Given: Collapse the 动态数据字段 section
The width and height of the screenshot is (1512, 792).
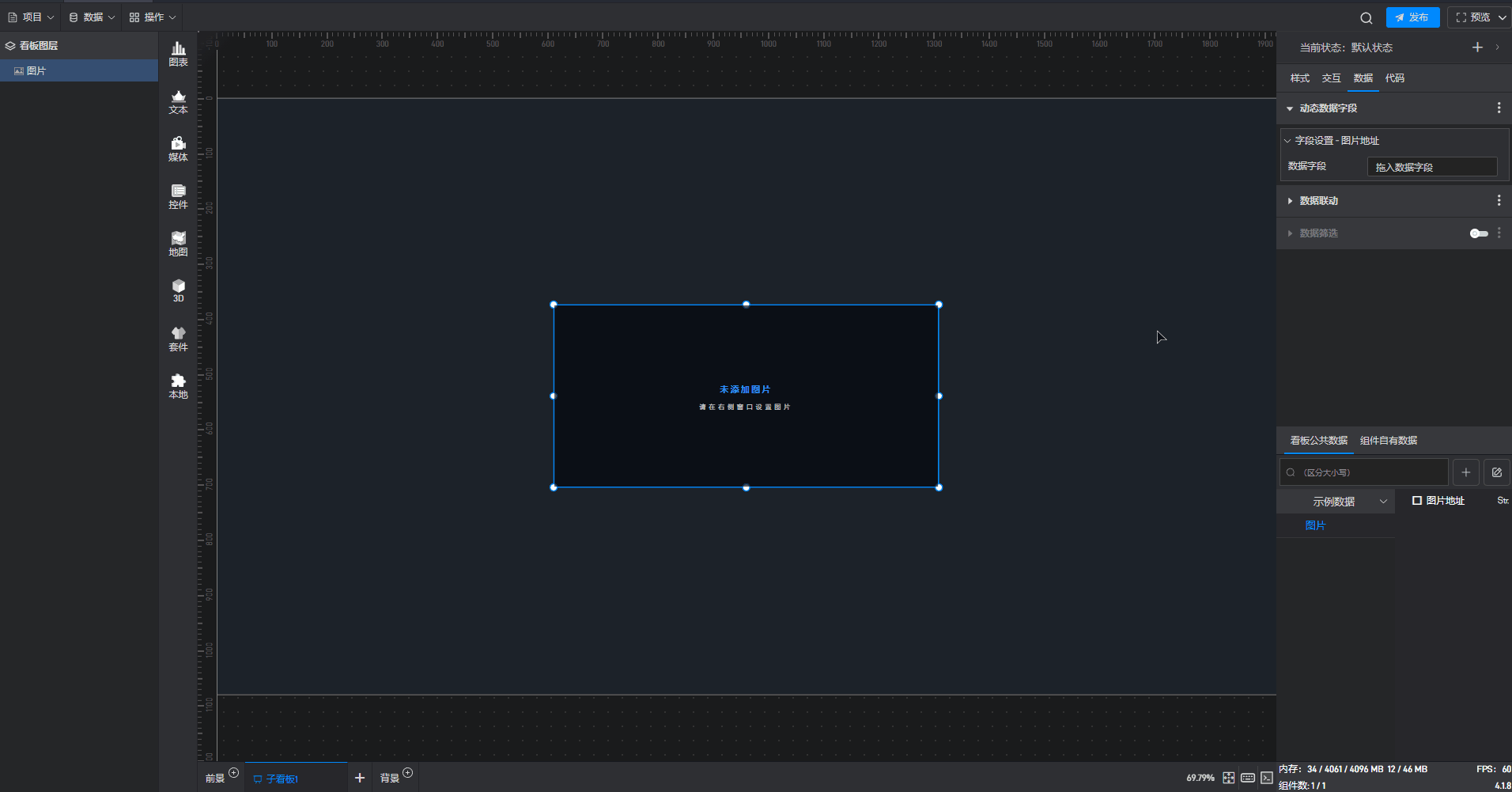Looking at the screenshot, I should (1290, 108).
